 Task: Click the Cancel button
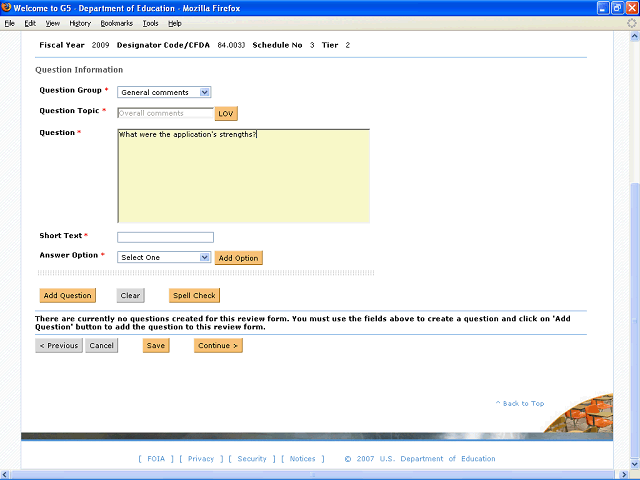click(x=102, y=345)
